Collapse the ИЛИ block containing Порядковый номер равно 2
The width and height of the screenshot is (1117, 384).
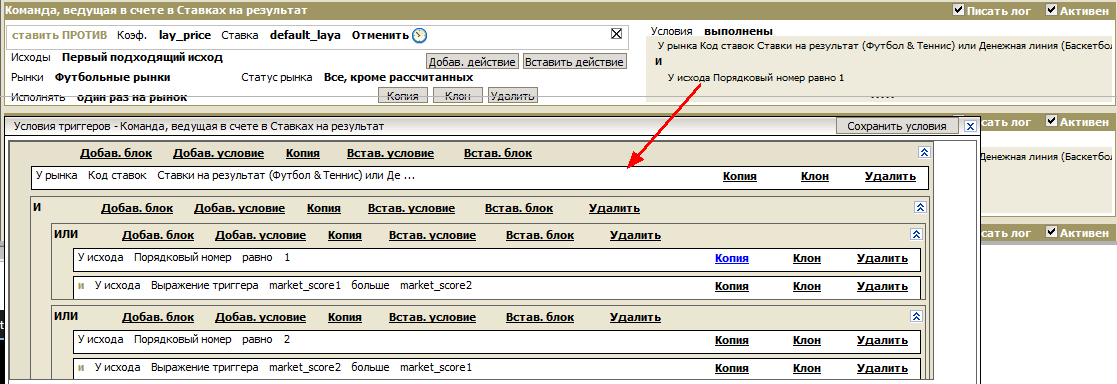click(916, 316)
